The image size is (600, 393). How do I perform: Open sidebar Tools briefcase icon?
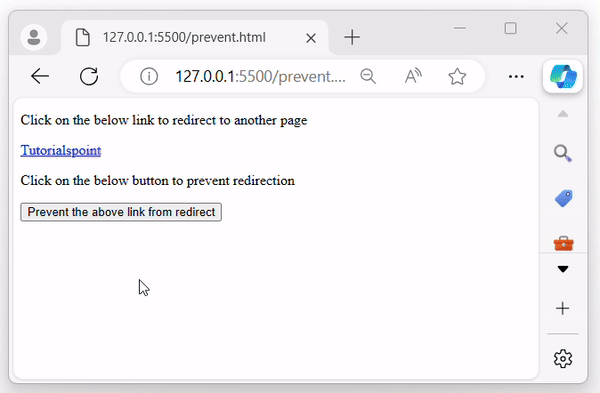coord(563,243)
